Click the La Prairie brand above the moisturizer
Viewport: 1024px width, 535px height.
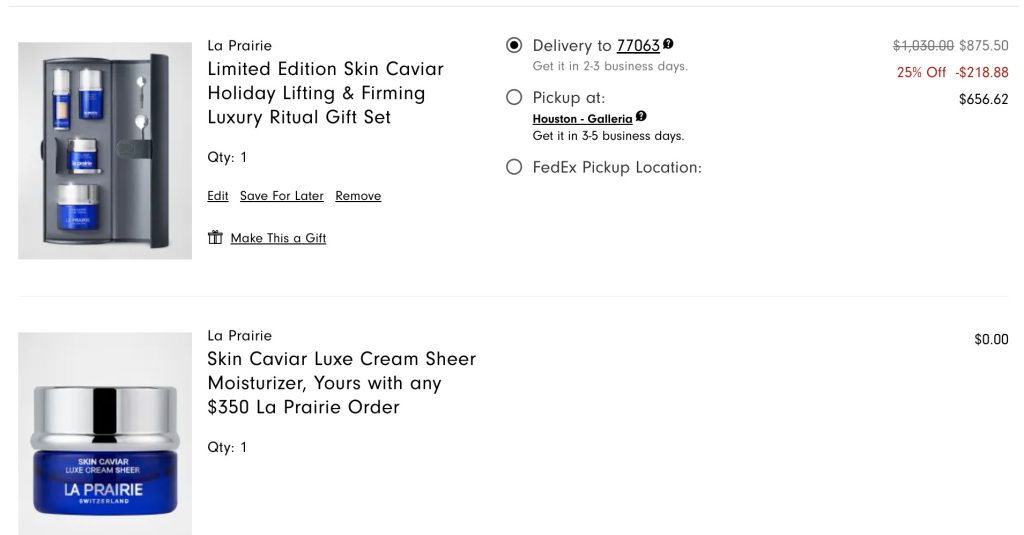coord(239,336)
